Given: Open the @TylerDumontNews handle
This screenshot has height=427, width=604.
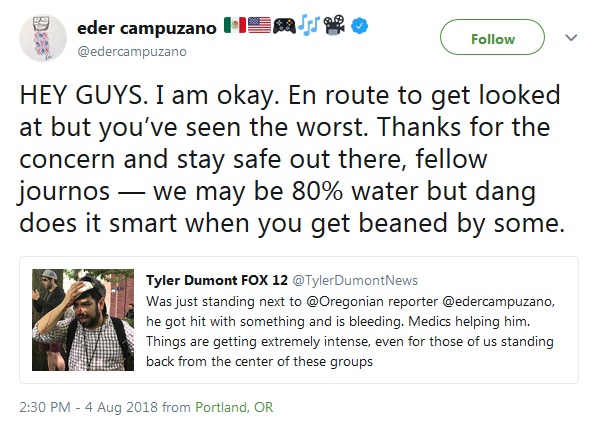Looking at the screenshot, I should click(x=355, y=280).
